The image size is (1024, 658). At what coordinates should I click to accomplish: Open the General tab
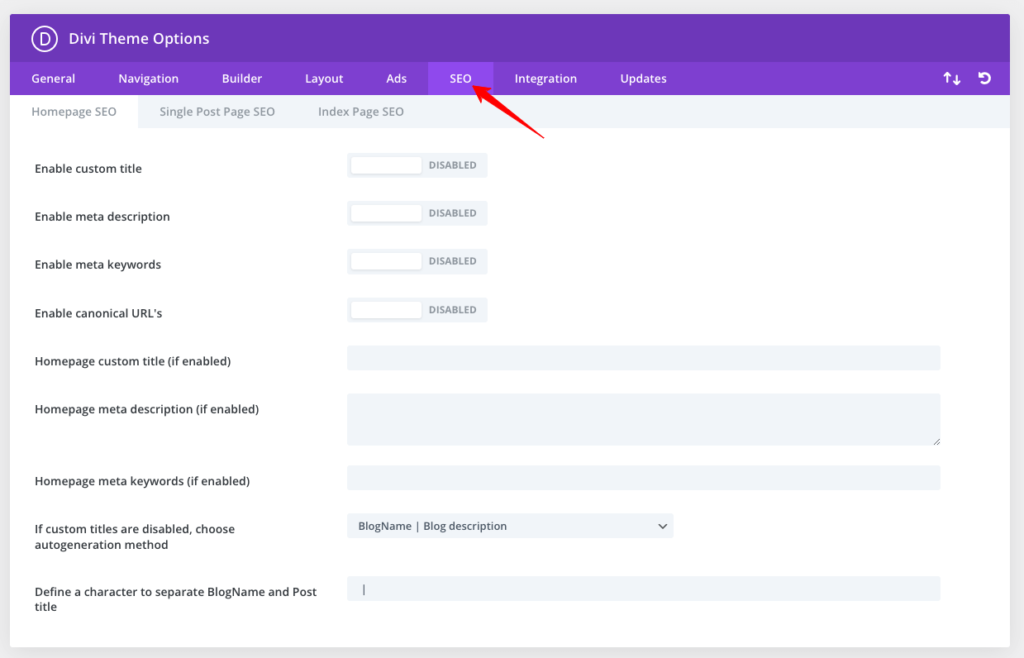tap(54, 78)
